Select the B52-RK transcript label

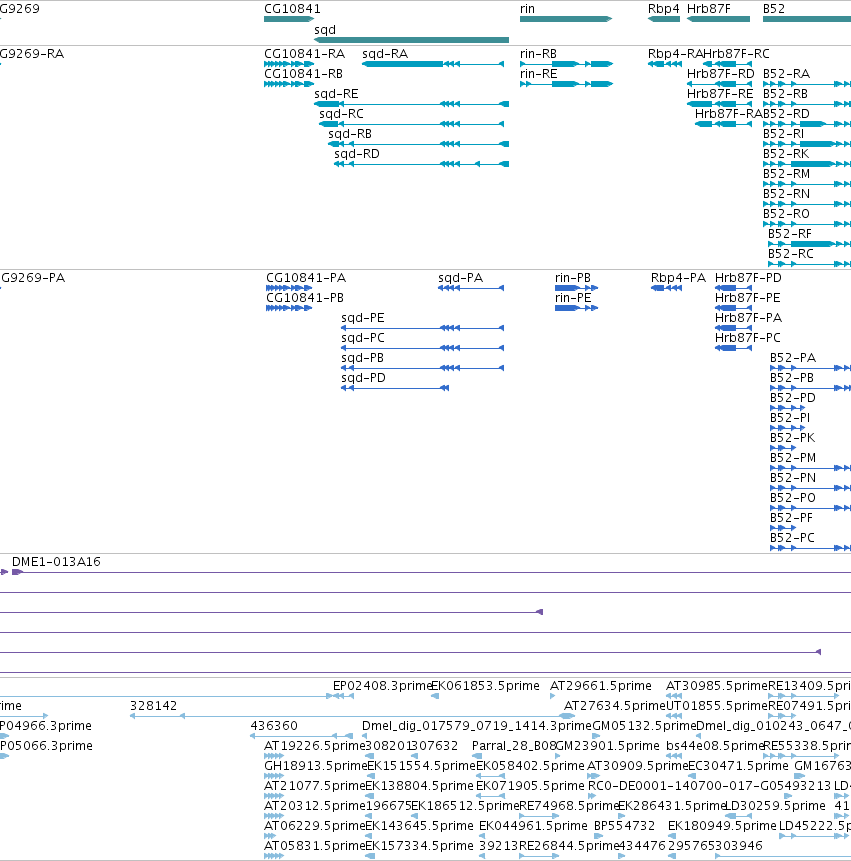(x=786, y=154)
